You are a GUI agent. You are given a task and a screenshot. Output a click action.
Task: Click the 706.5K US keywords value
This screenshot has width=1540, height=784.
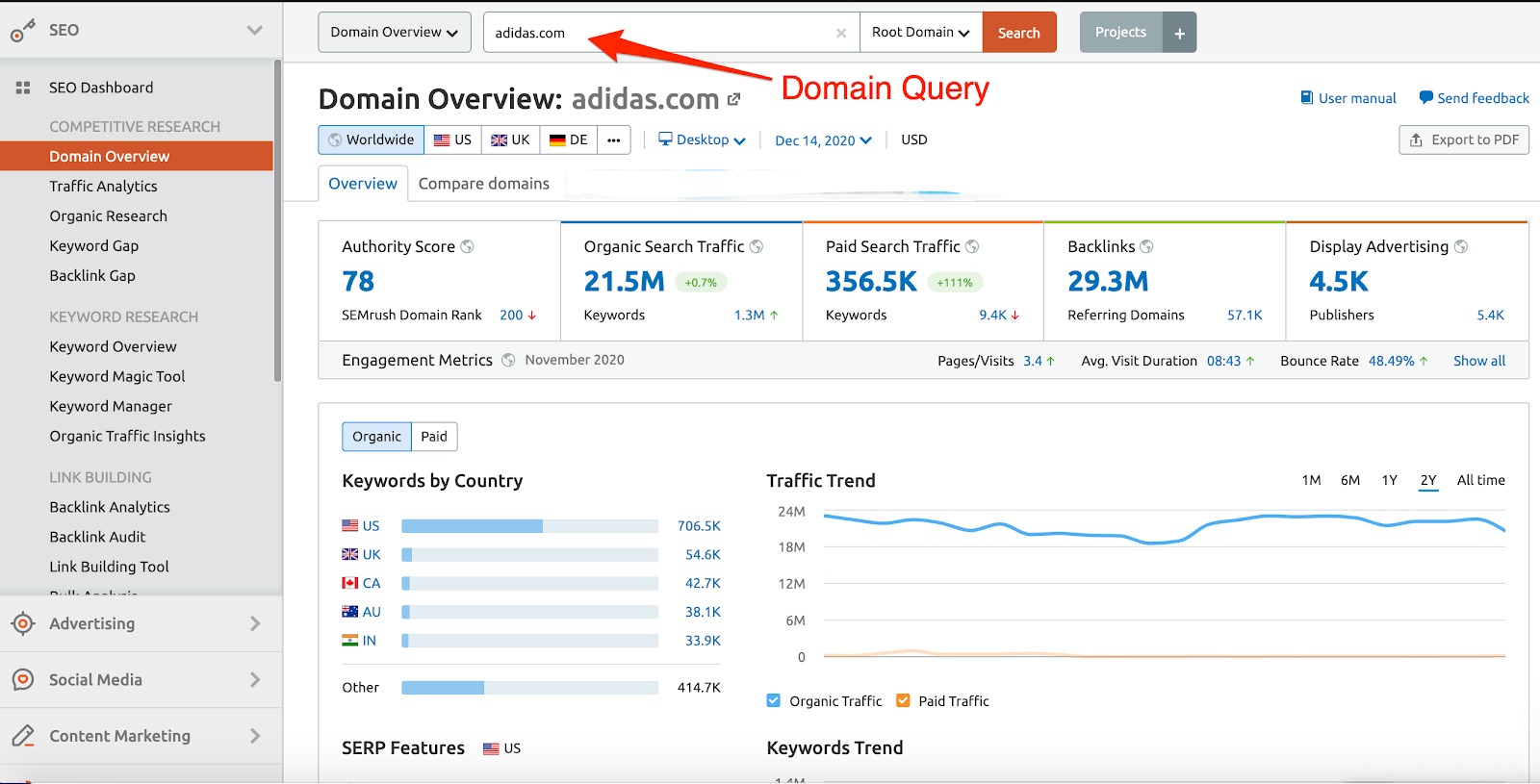click(x=699, y=526)
